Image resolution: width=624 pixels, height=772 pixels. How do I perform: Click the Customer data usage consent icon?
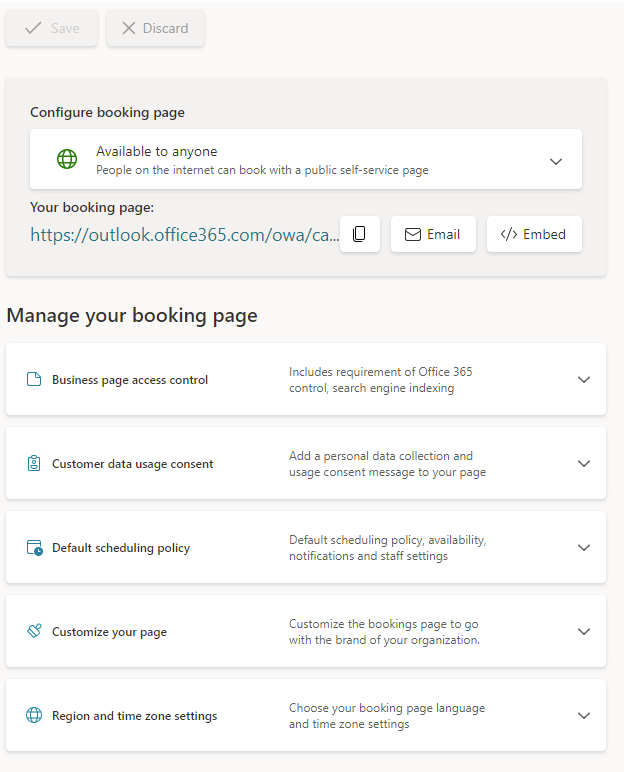coord(34,464)
